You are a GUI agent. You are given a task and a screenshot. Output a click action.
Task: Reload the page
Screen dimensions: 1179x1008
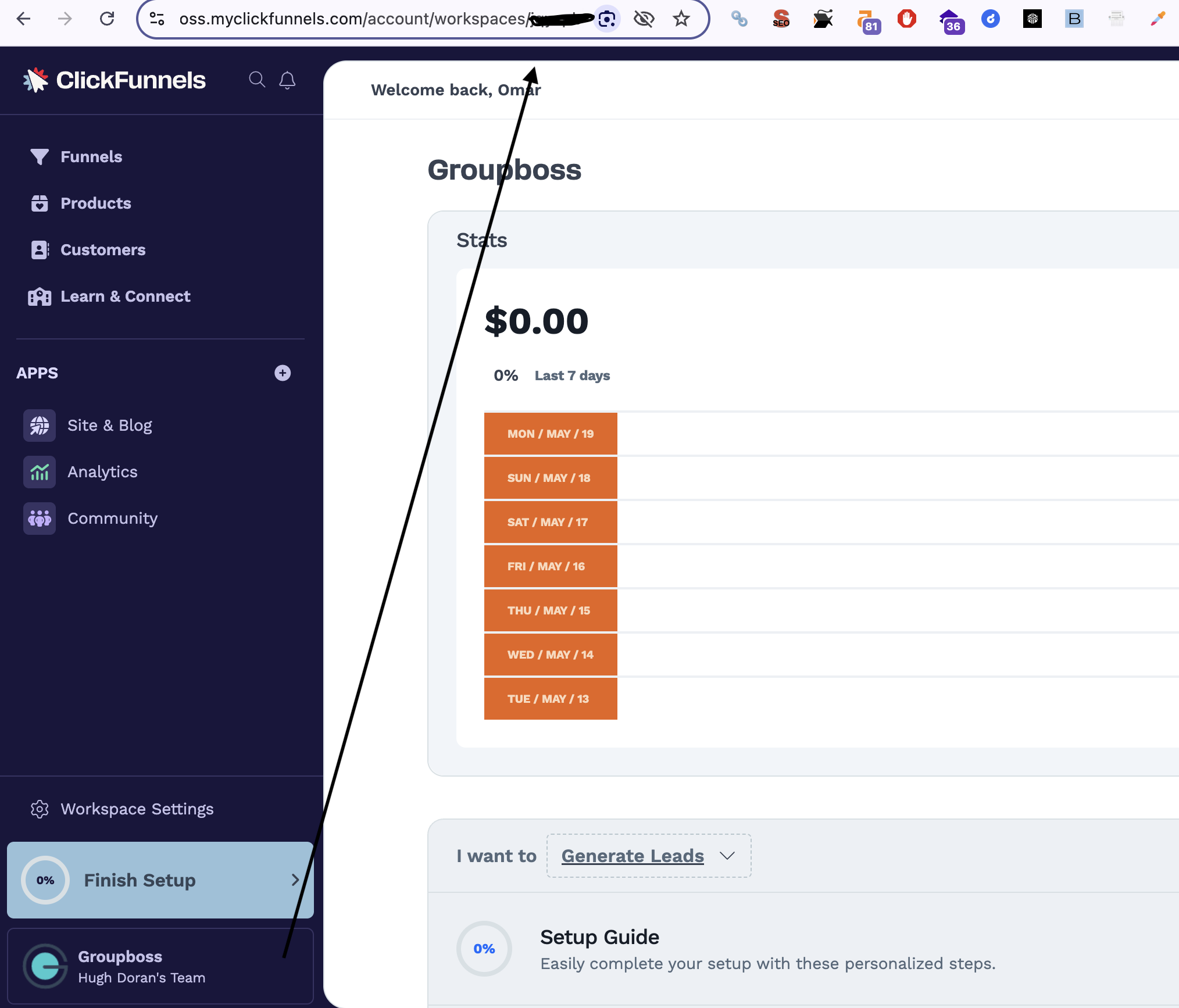[x=107, y=19]
